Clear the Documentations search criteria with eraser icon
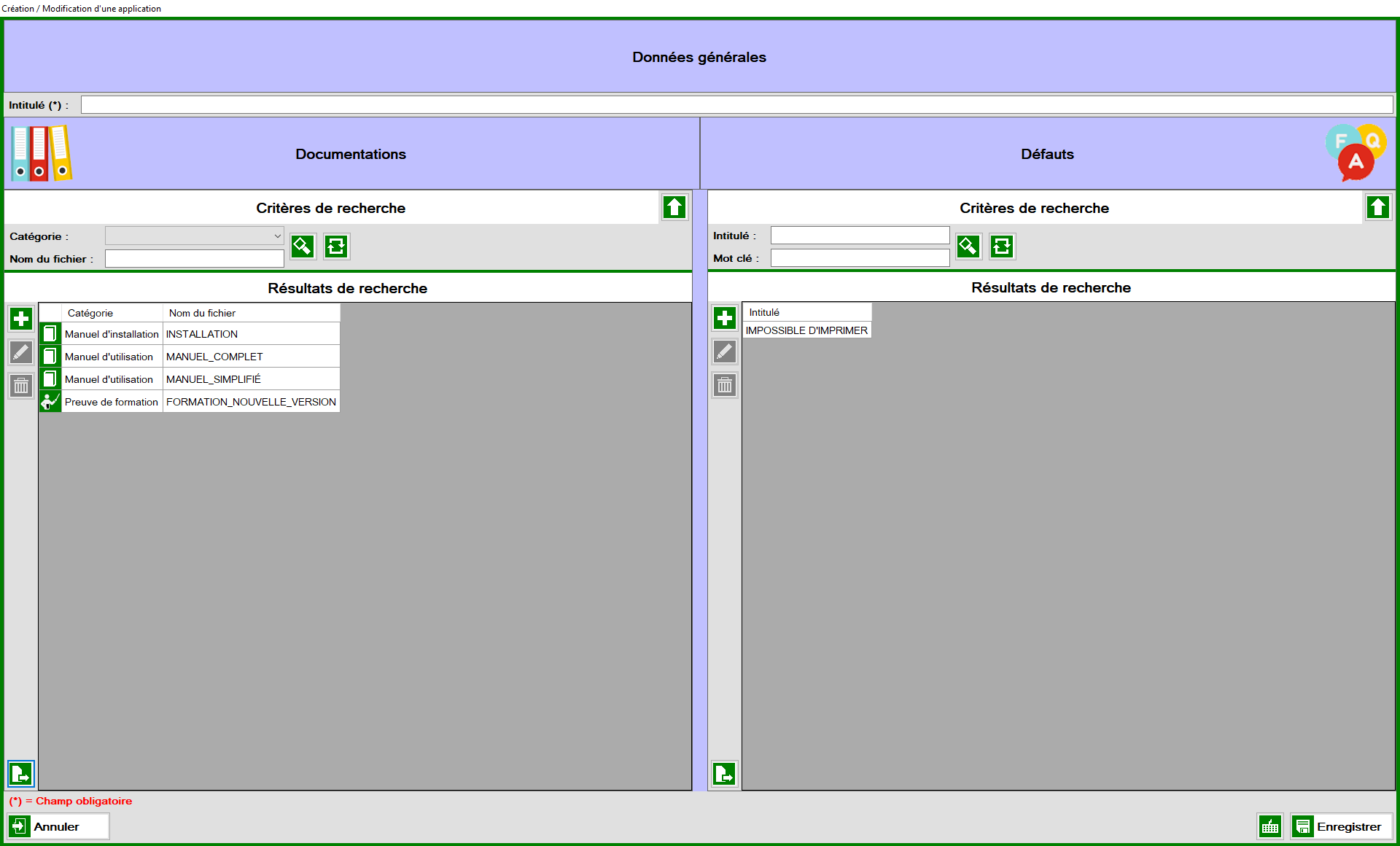Image resolution: width=1400 pixels, height=846 pixels. point(303,247)
